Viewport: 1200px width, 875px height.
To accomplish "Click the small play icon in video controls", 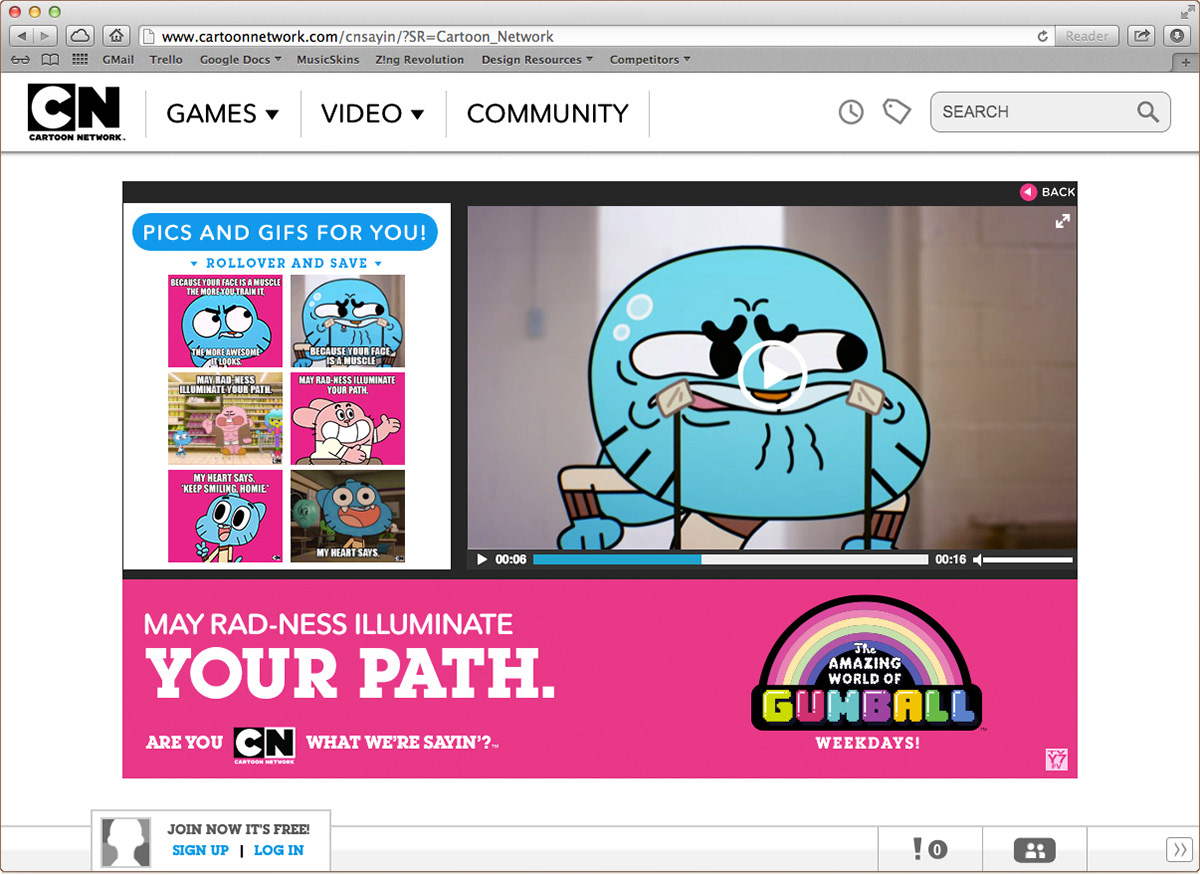I will point(482,560).
